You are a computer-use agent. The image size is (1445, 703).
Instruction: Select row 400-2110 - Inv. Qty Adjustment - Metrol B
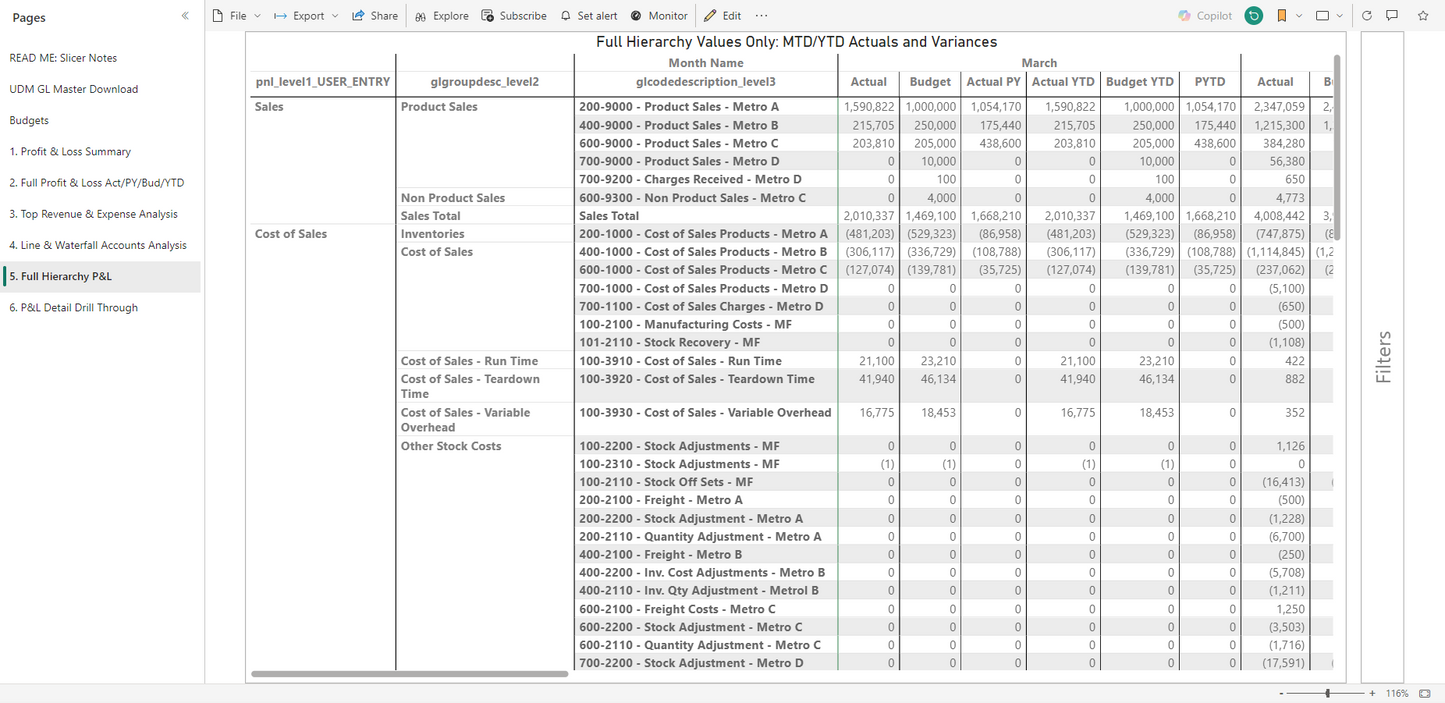[705, 591]
